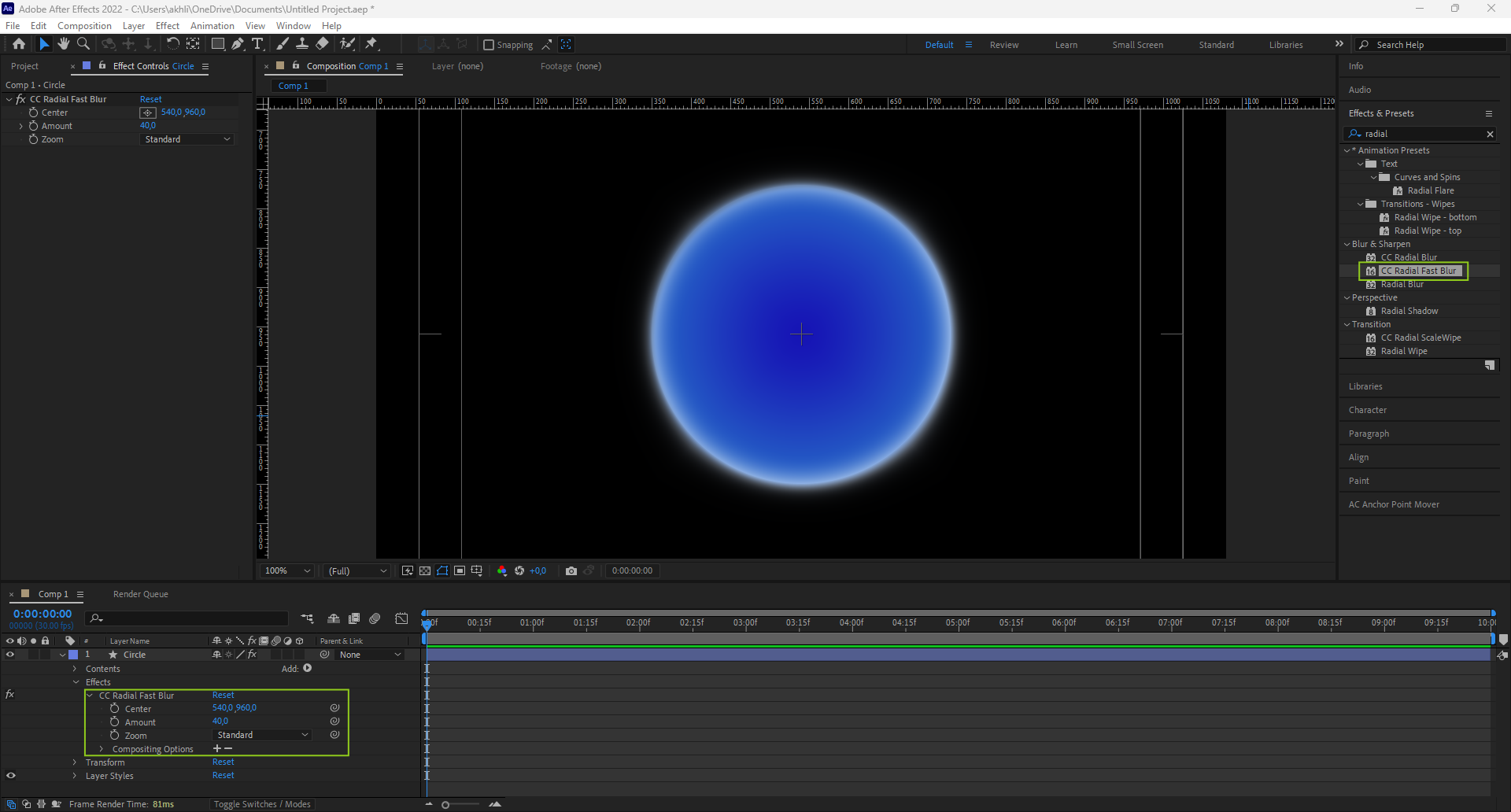Open the 100% magnification dropdown
Image resolution: width=1511 pixels, height=812 pixels.
(x=287, y=570)
